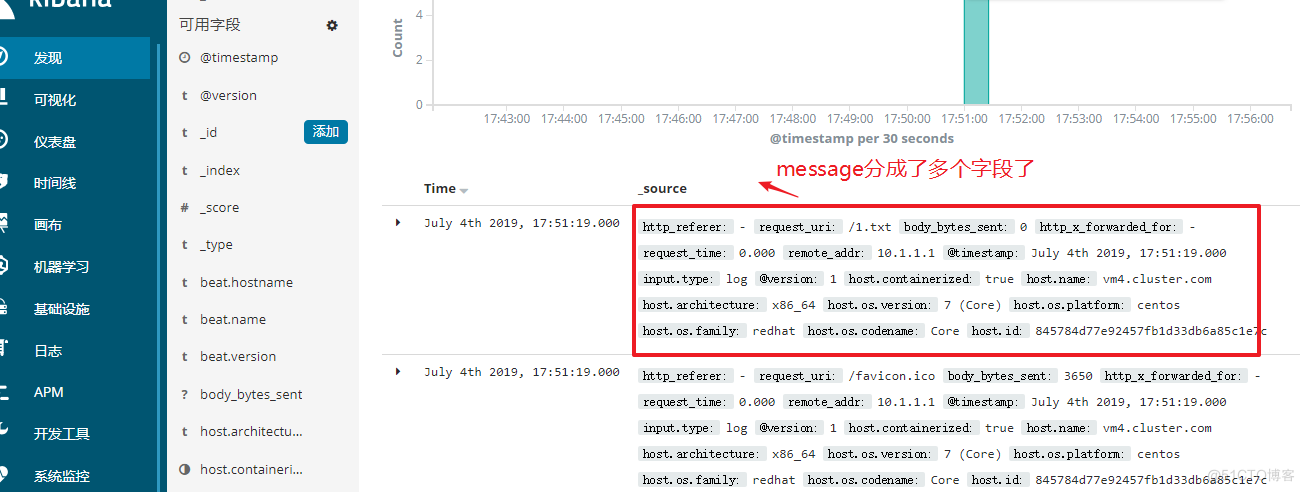Expand the /1.txt document row

pos(398,223)
